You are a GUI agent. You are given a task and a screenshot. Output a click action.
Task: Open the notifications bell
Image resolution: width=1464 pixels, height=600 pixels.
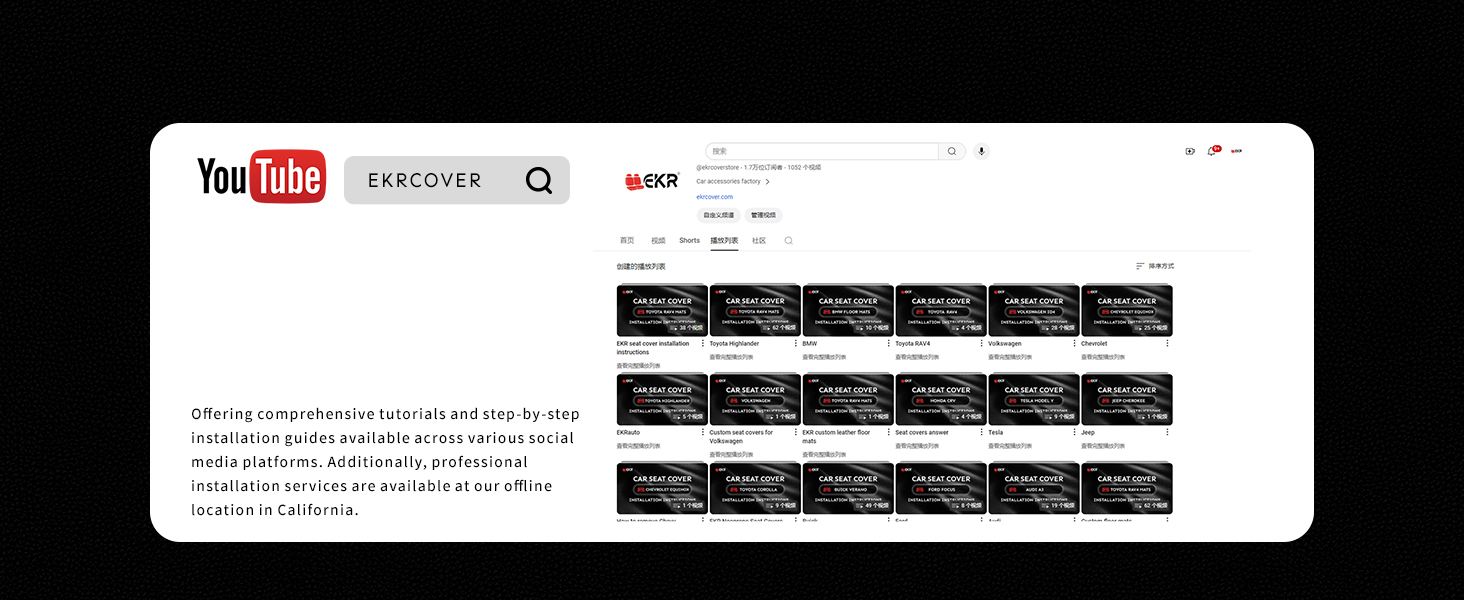click(1212, 151)
